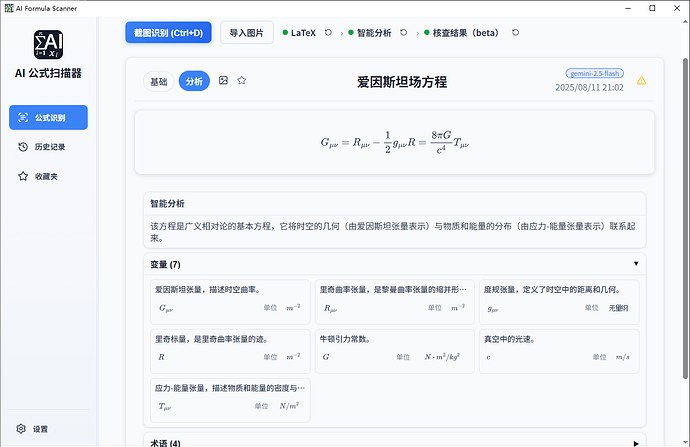Click the vertical scrollbar

[685, 218]
